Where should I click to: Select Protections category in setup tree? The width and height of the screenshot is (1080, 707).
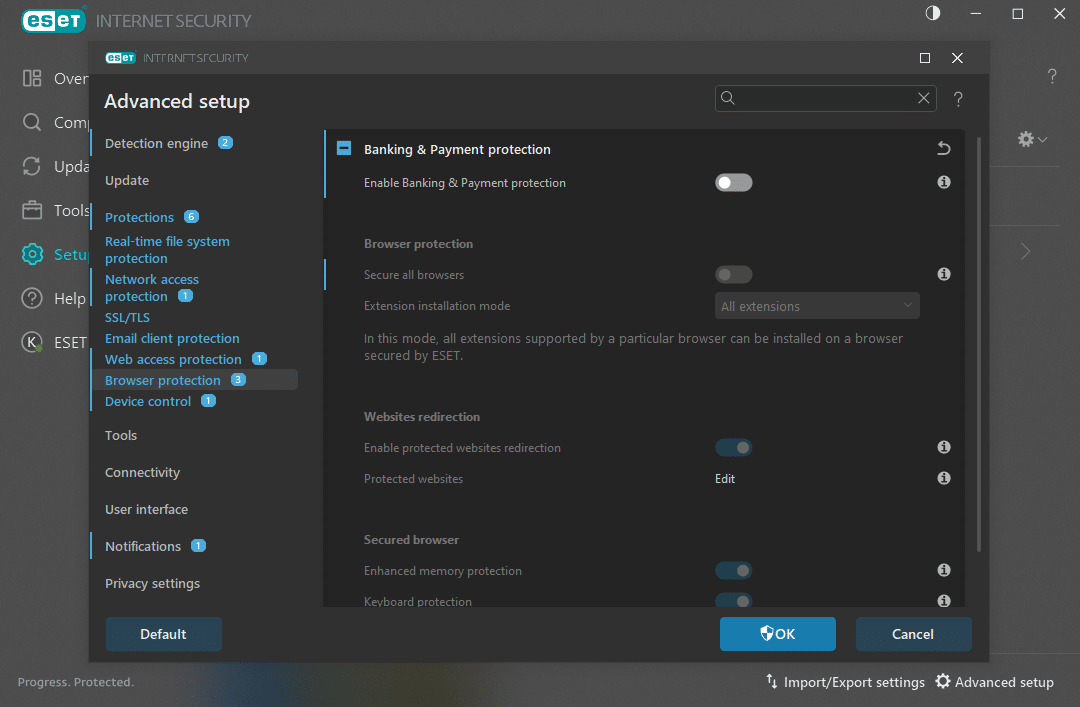point(139,217)
